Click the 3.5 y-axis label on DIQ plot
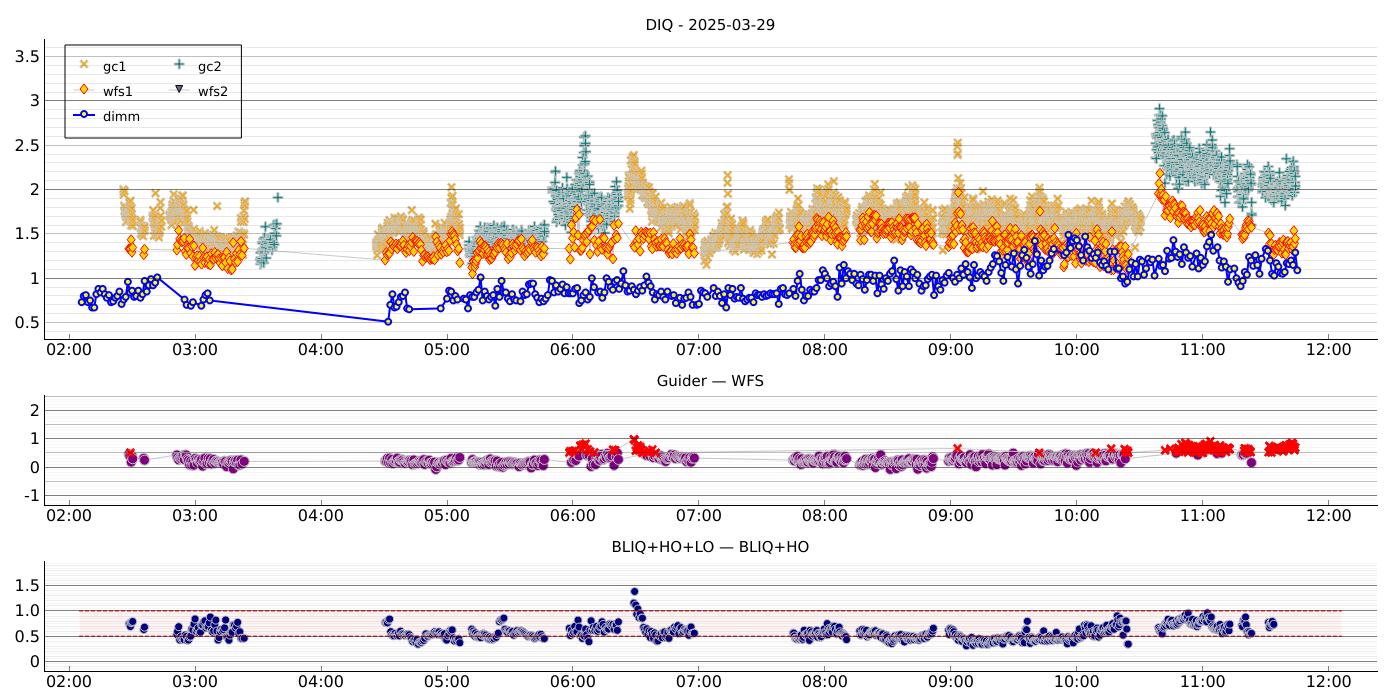The height and width of the screenshot is (700, 1400). tap(27, 56)
